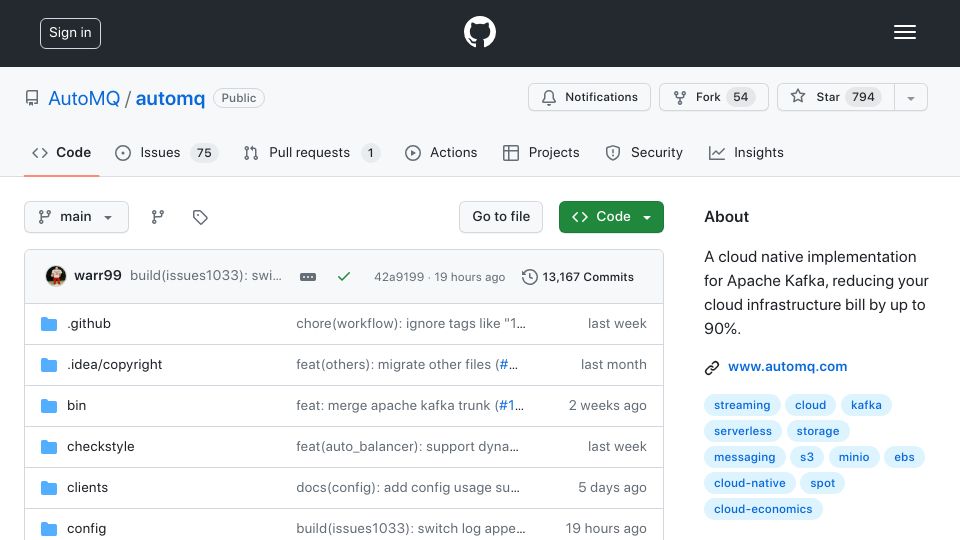Select the spot topic tag
The height and width of the screenshot is (540, 960).
(x=822, y=483)
